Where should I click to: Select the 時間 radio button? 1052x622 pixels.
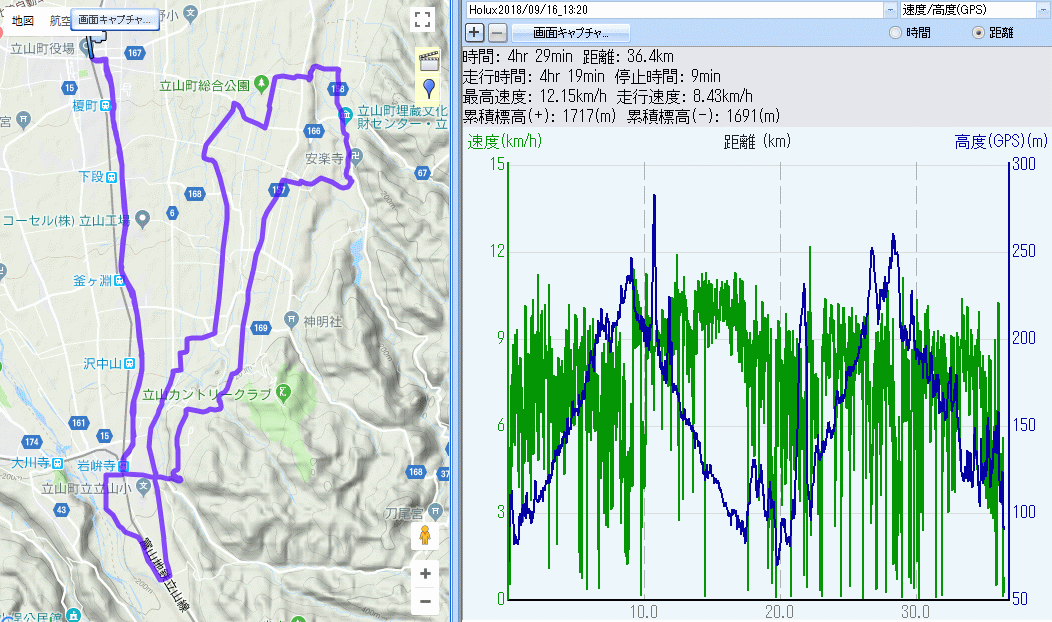click(895, 33)
